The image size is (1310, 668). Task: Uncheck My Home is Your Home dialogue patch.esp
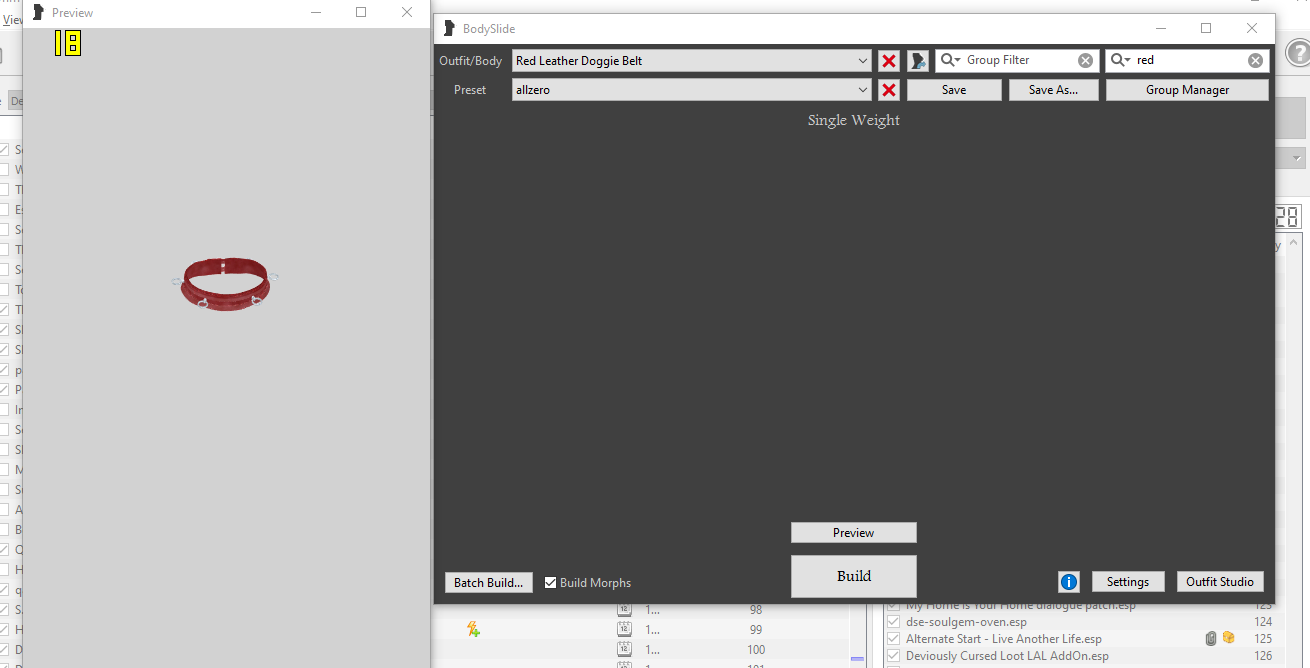[894, 606]
